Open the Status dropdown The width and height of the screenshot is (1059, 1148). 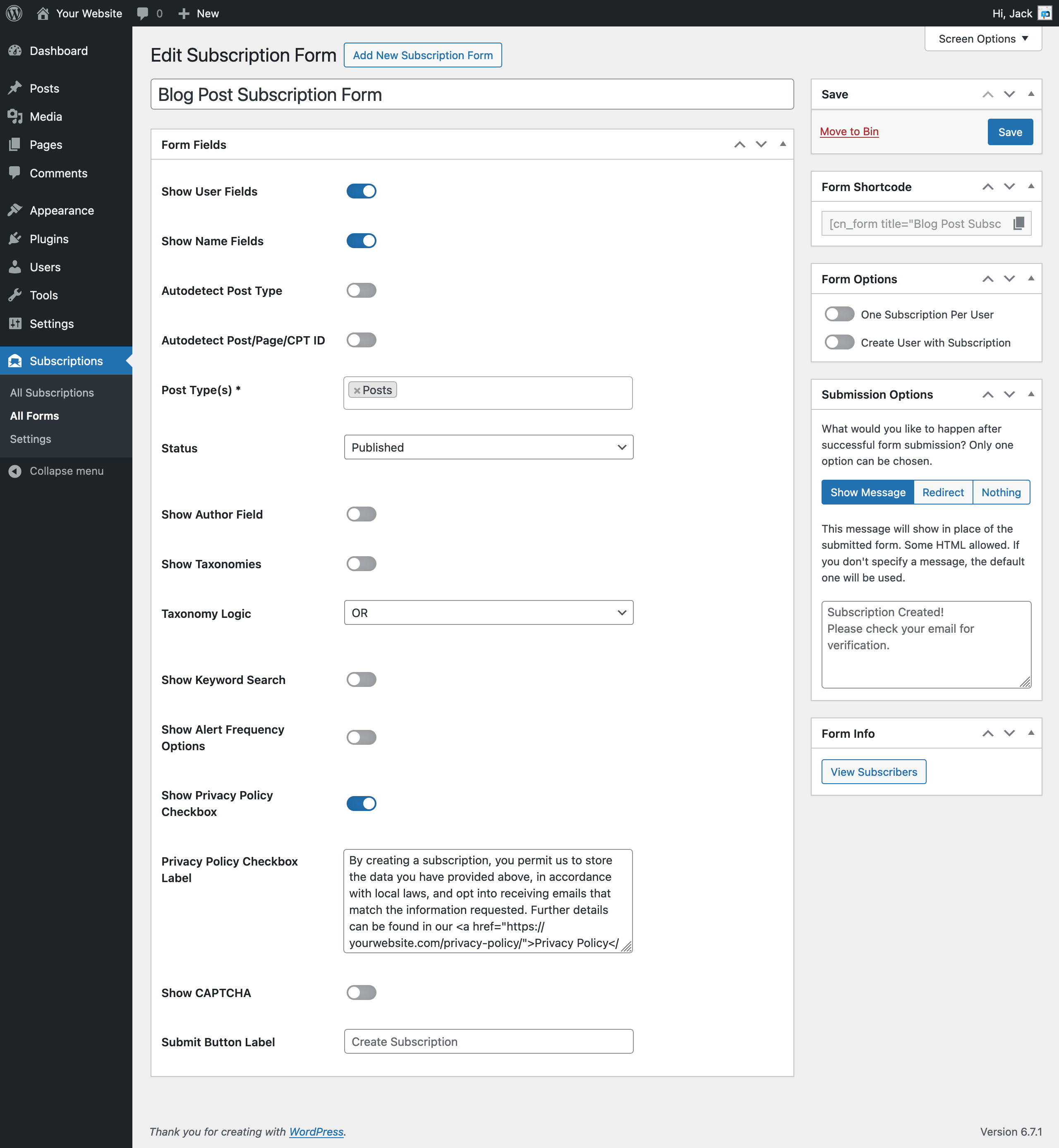click(x=488, y=447)
